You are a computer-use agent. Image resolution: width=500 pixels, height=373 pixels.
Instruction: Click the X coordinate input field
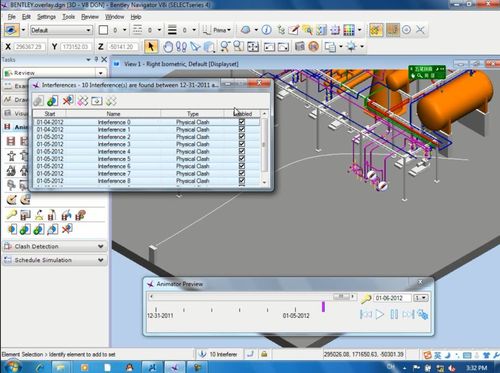click(29, 47)
